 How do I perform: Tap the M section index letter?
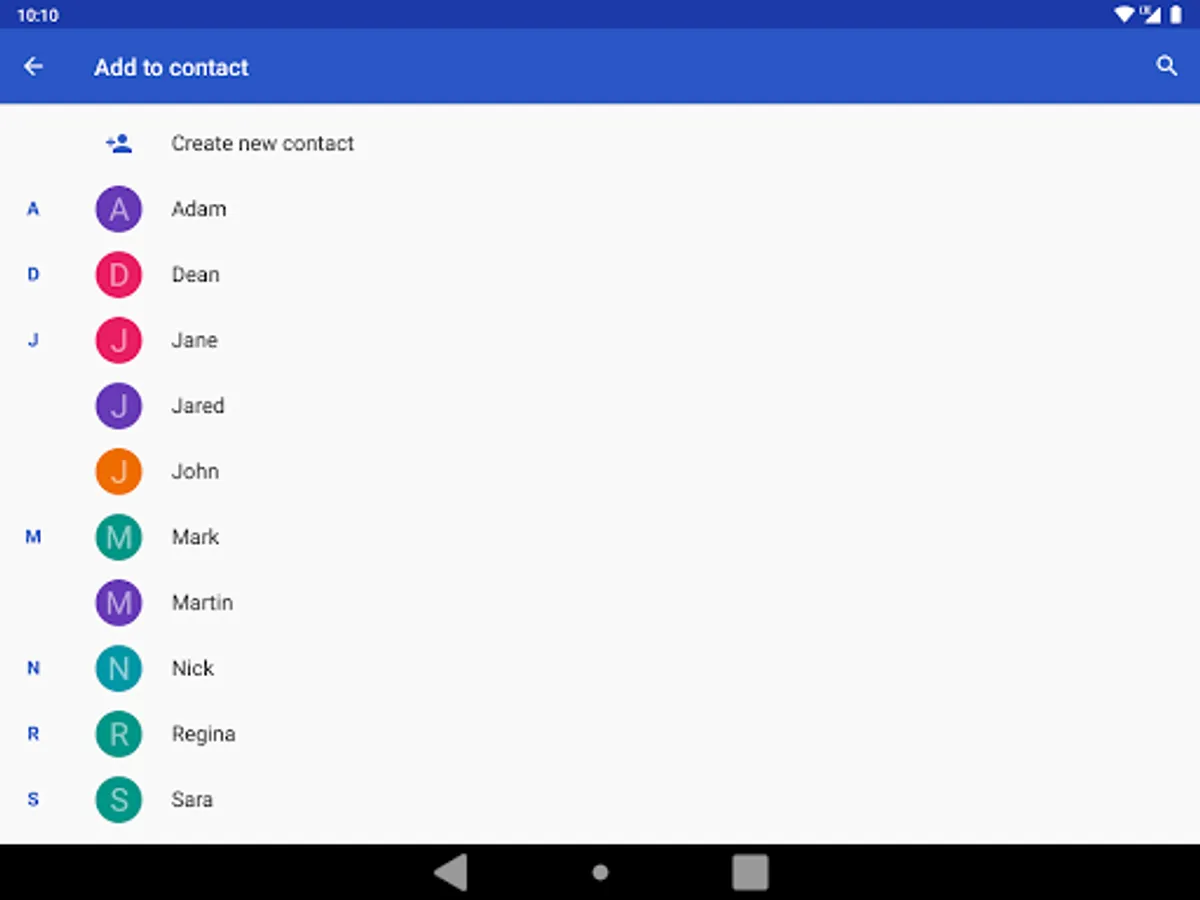33,538
